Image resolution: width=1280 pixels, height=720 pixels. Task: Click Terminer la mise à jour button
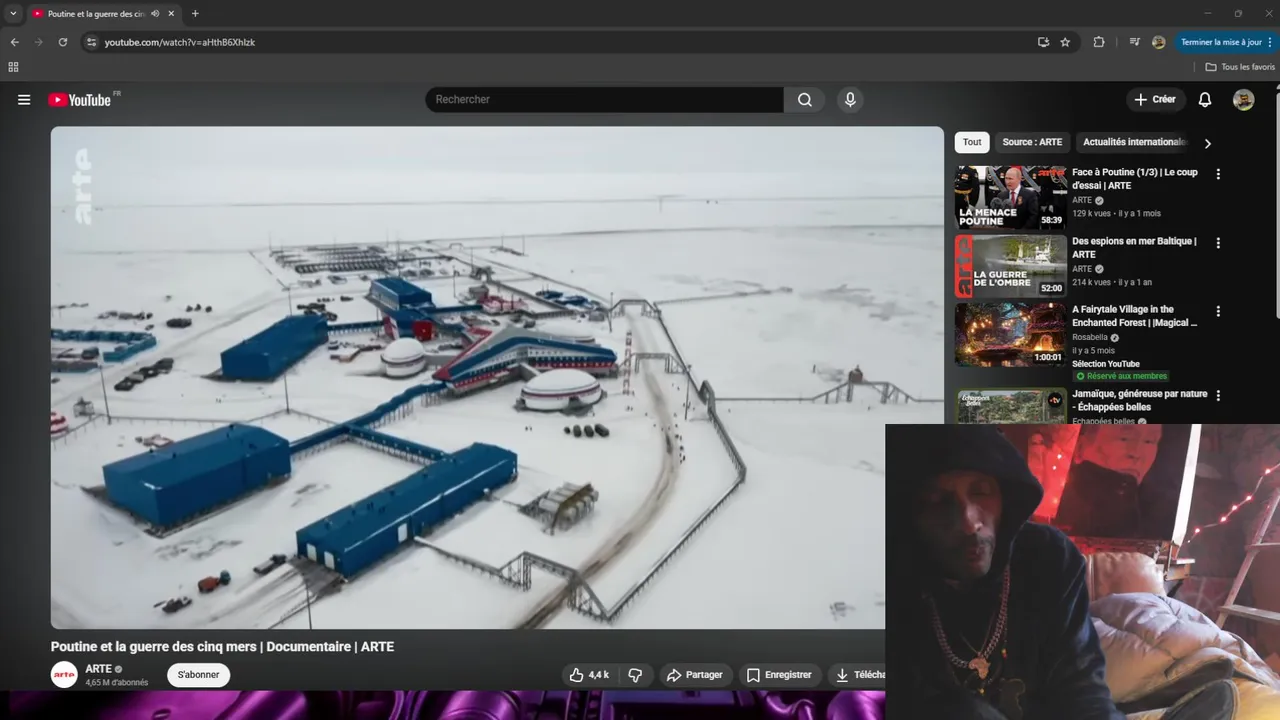(x=1221, y=42)
